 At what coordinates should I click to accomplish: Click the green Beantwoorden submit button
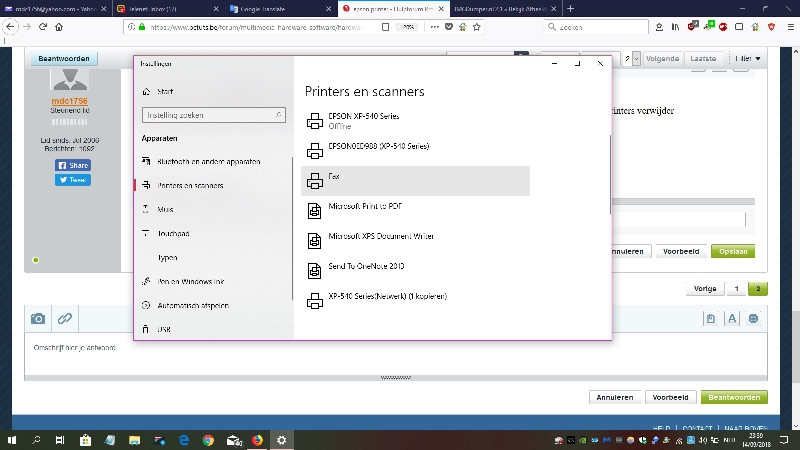point(734,397)
